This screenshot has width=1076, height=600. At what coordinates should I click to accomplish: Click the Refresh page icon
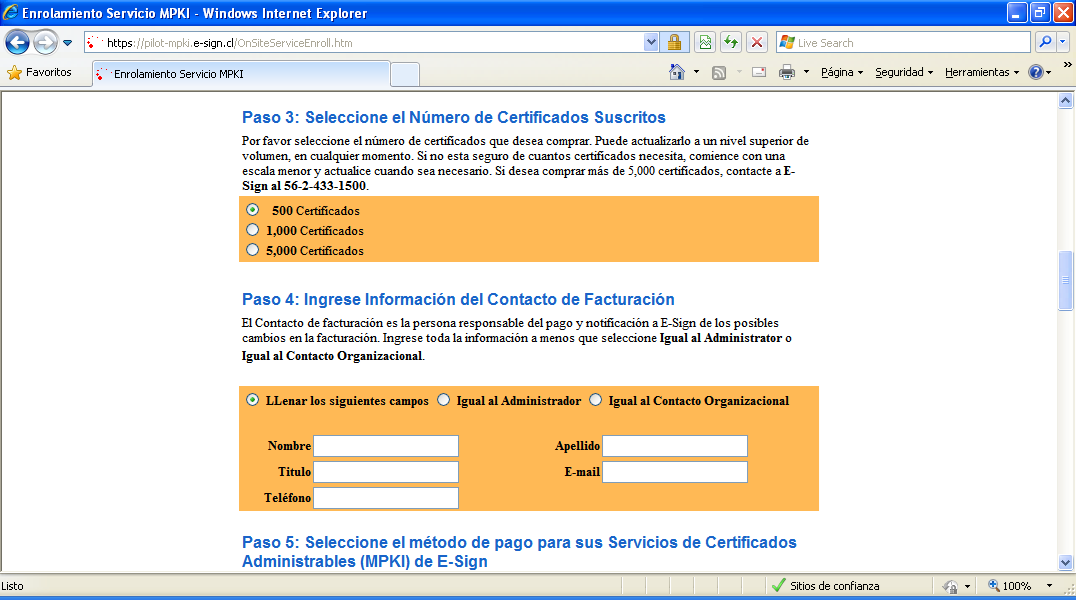click(x=731, y=43)
